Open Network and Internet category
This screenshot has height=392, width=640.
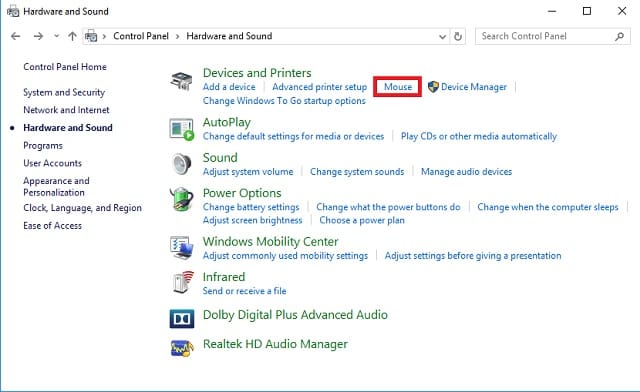(x=66, y=110)
